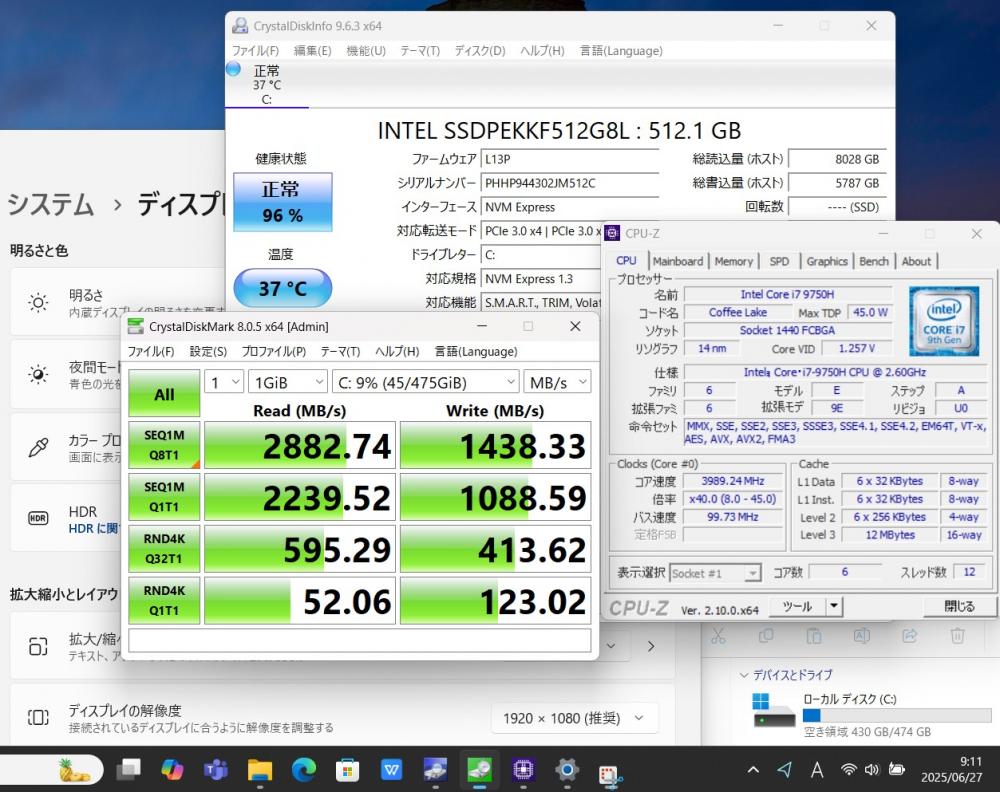Click Rename icon in Explorer toolbar
This screenshot has height=792, width=1000.
pyautogui.click(x=862, y=635)
